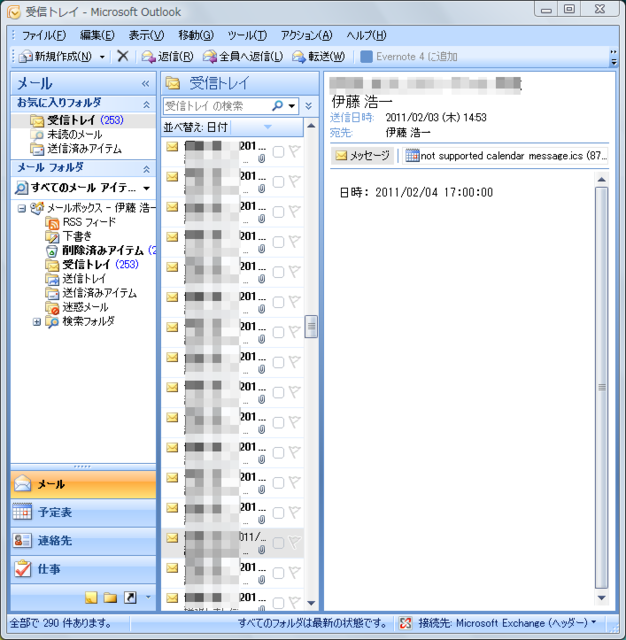Switch to the 連絡先 contacts view
This screenshot has width=626, height=640.
83,541
